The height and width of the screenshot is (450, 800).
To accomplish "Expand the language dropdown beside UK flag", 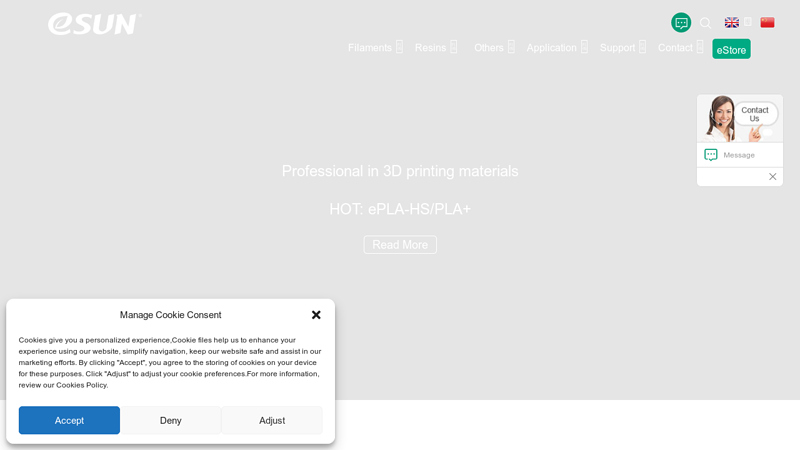I will point(748,22).
